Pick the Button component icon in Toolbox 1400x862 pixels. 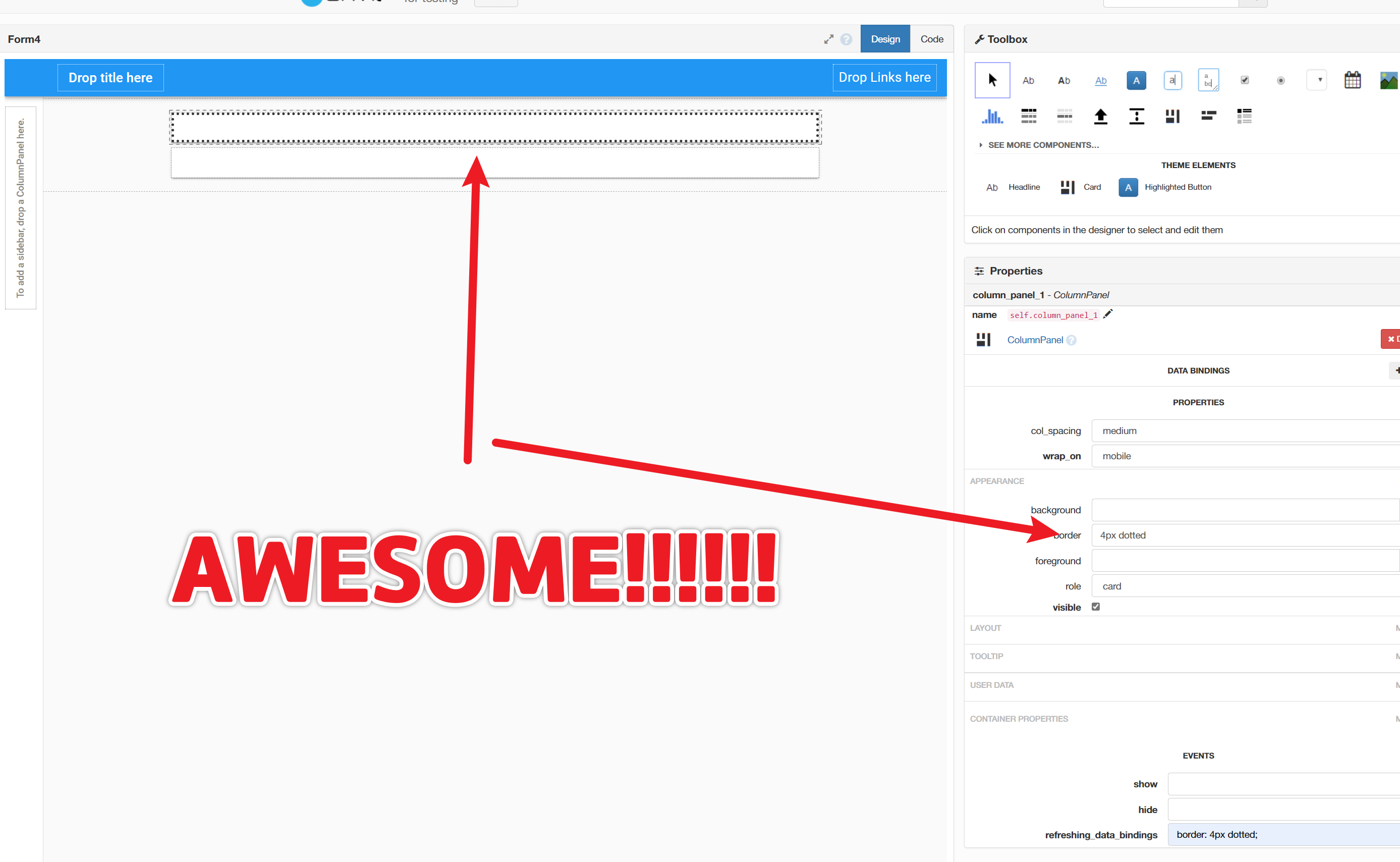point(1136,80)
